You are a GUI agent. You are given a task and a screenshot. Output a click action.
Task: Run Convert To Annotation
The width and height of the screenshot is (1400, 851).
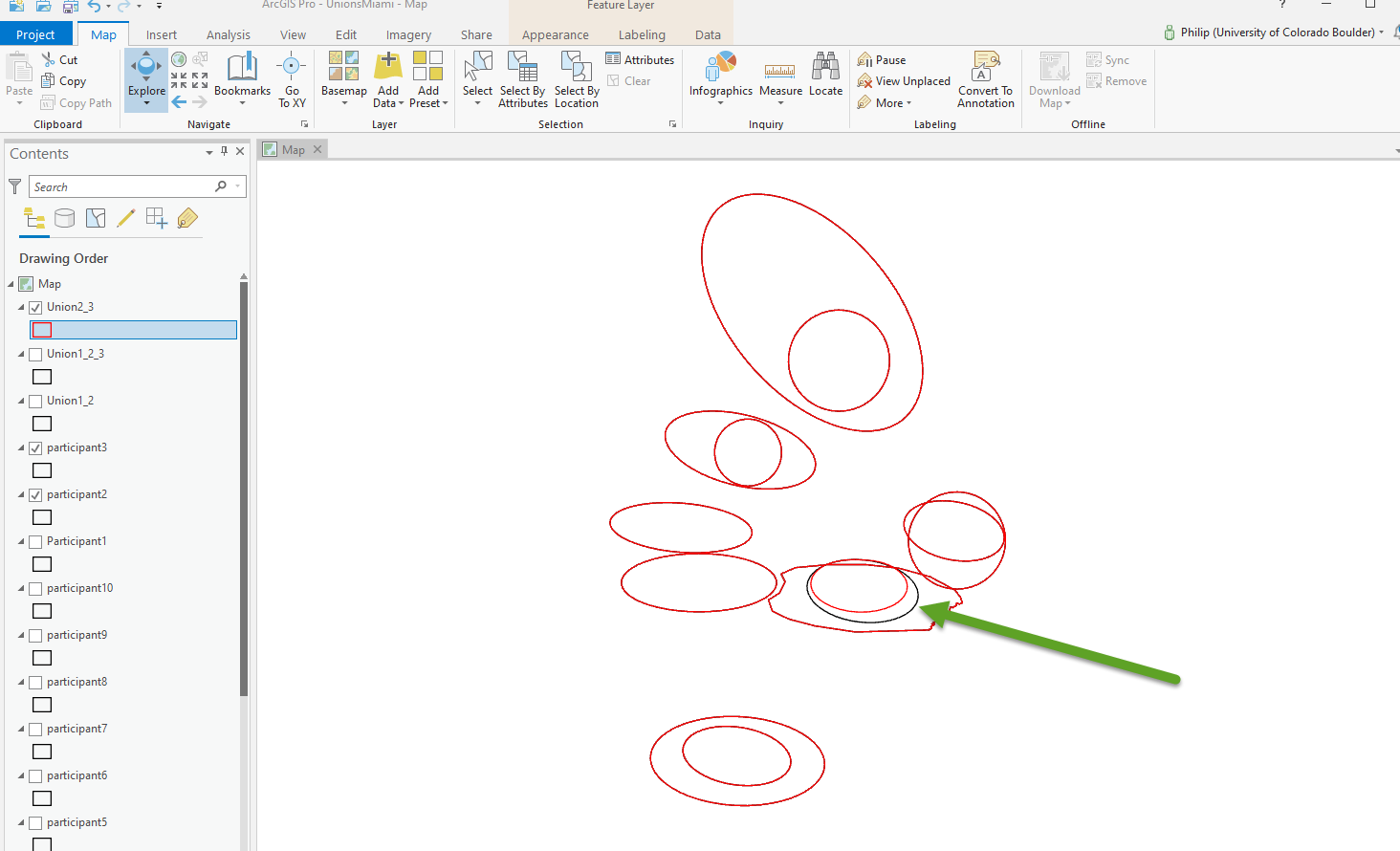point(986,78)
